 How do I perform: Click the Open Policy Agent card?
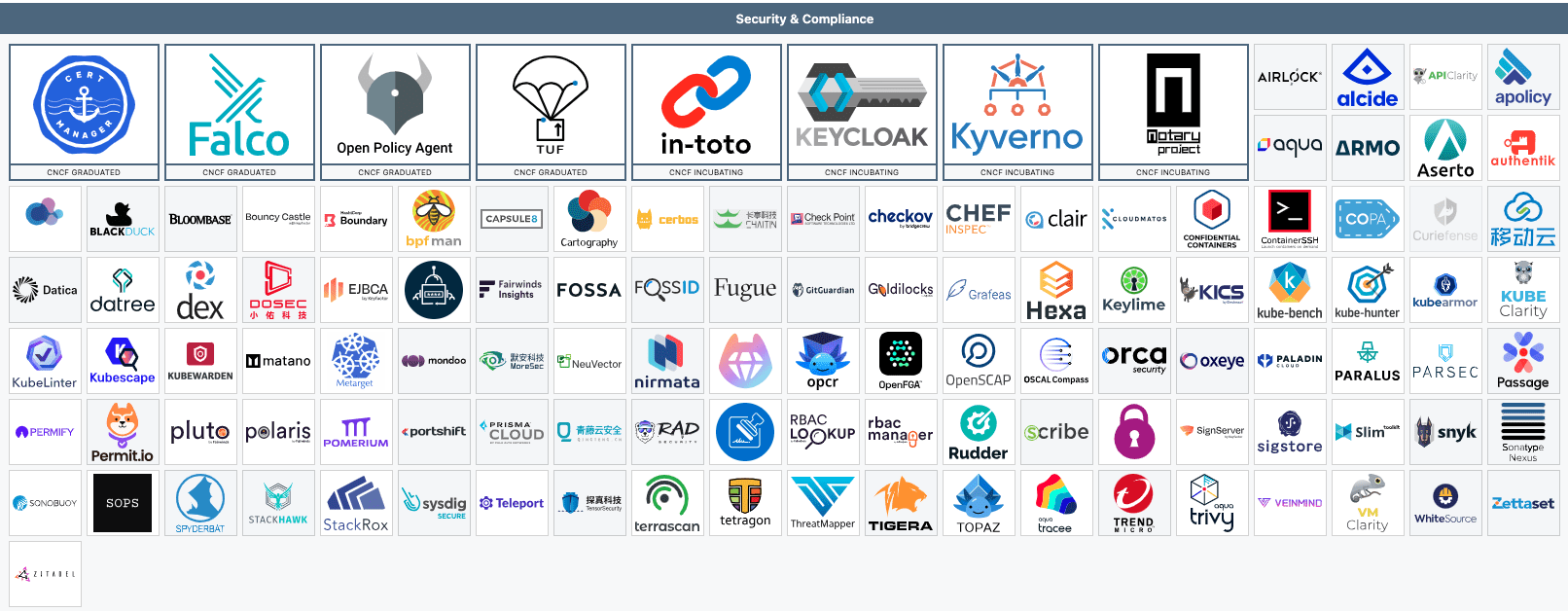click(x=395, y=112)
